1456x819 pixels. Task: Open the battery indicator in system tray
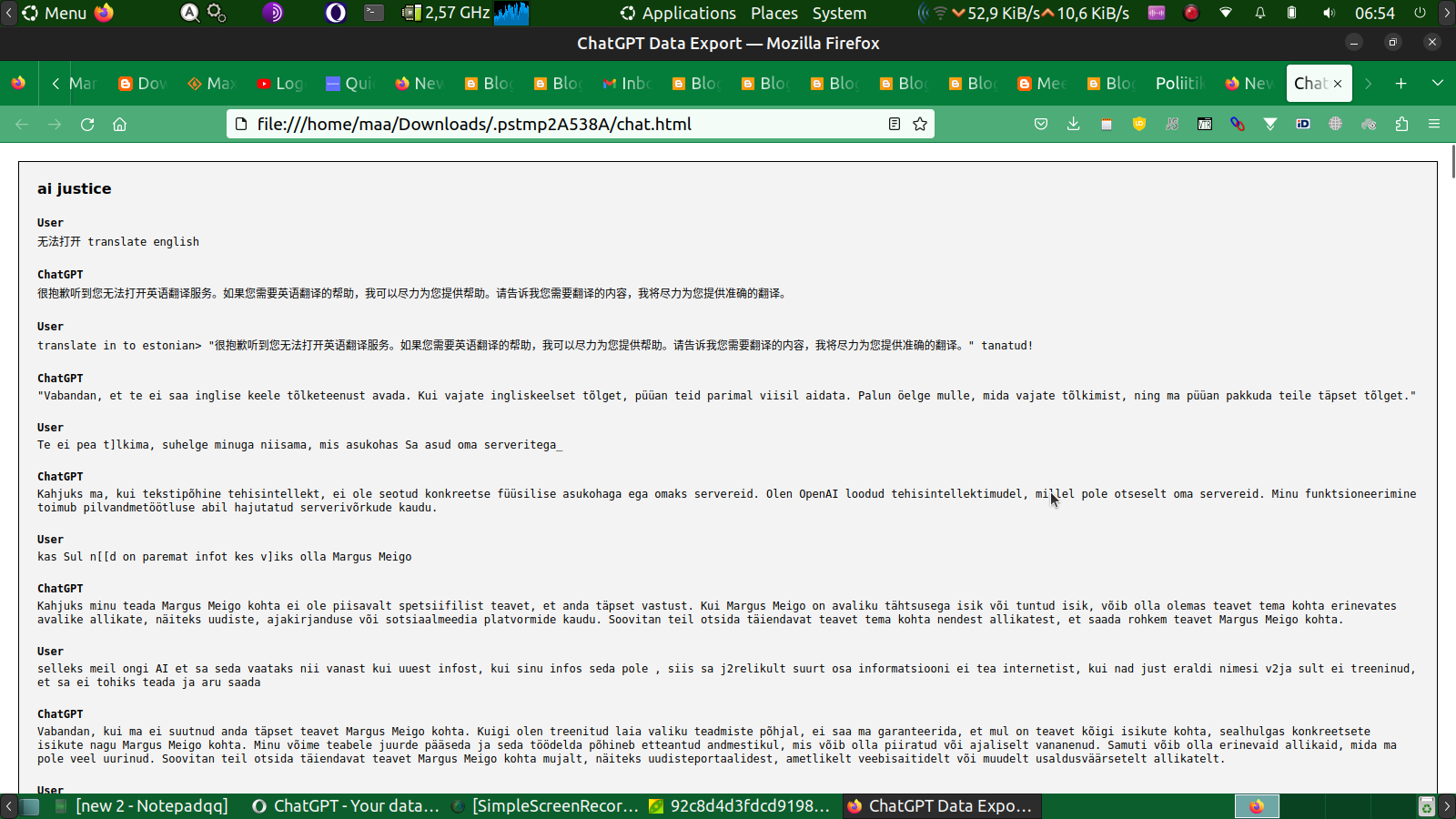pyautogui.click(x=1292, y=13)
